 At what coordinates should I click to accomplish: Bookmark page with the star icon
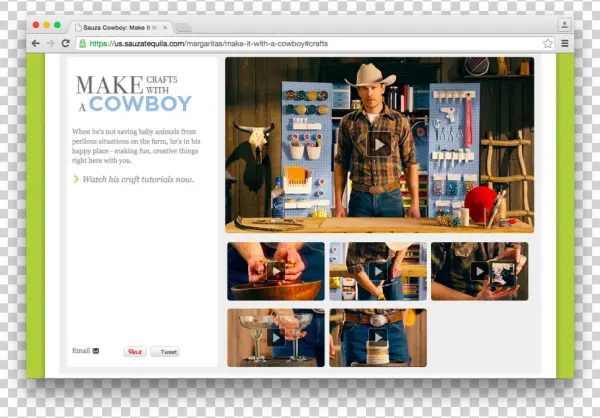pos(548,44)
